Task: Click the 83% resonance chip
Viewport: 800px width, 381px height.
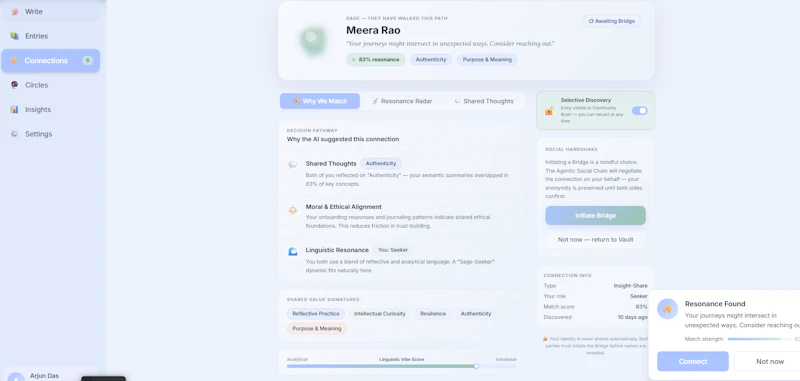Action: 376,60
